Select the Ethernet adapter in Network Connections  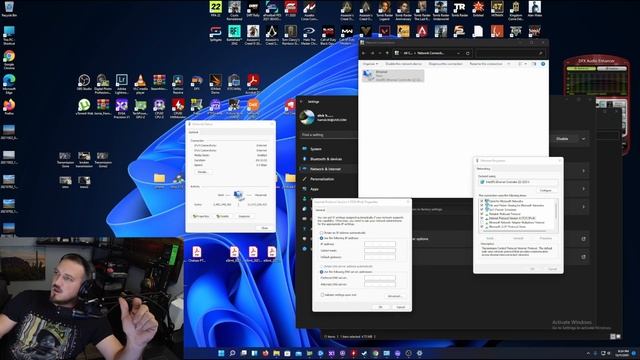coord(393,76)
